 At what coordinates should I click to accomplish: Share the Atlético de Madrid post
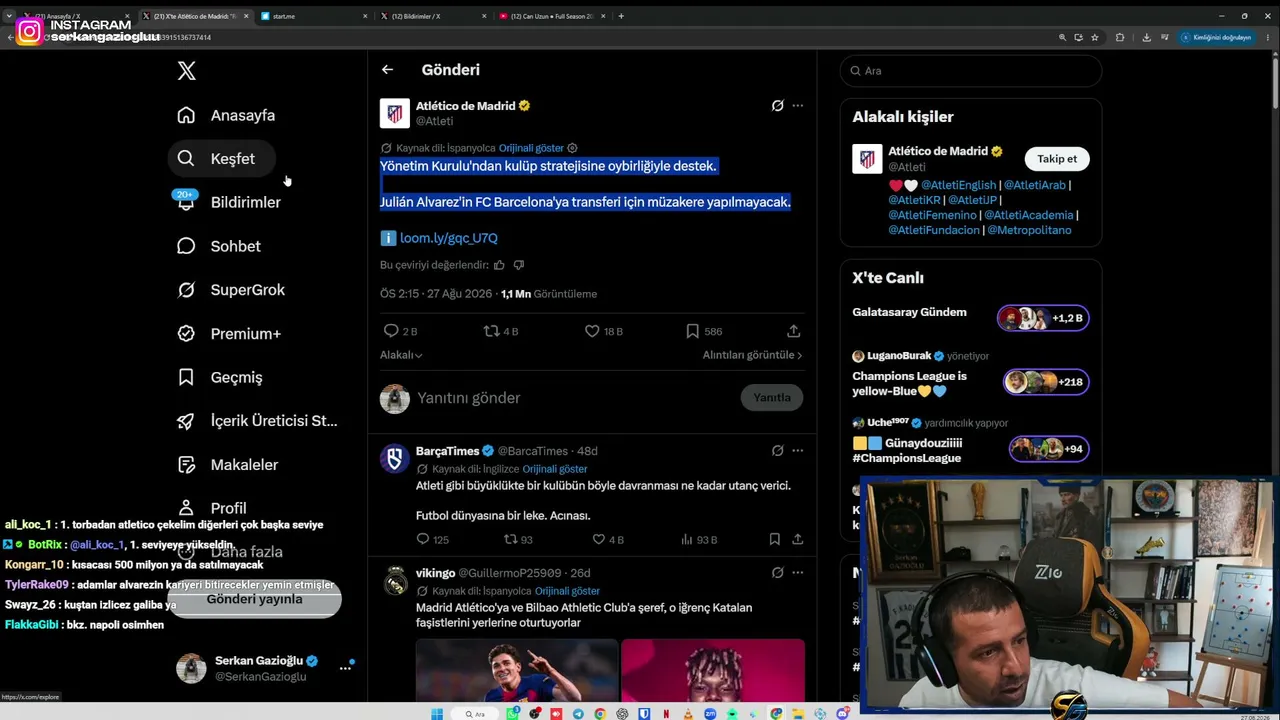[794, 331]
